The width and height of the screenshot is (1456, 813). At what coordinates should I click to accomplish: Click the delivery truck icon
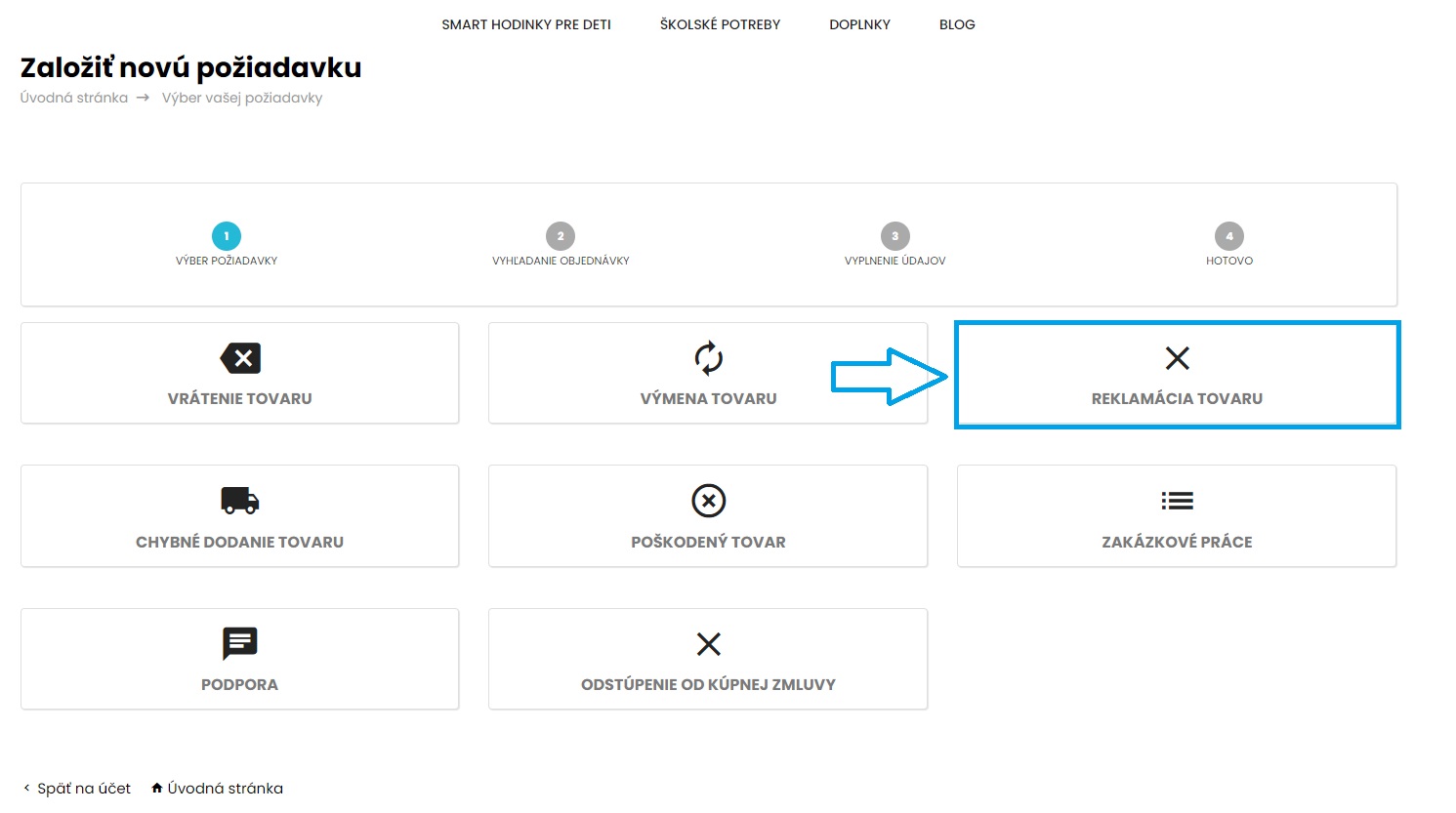click(240, 501)
